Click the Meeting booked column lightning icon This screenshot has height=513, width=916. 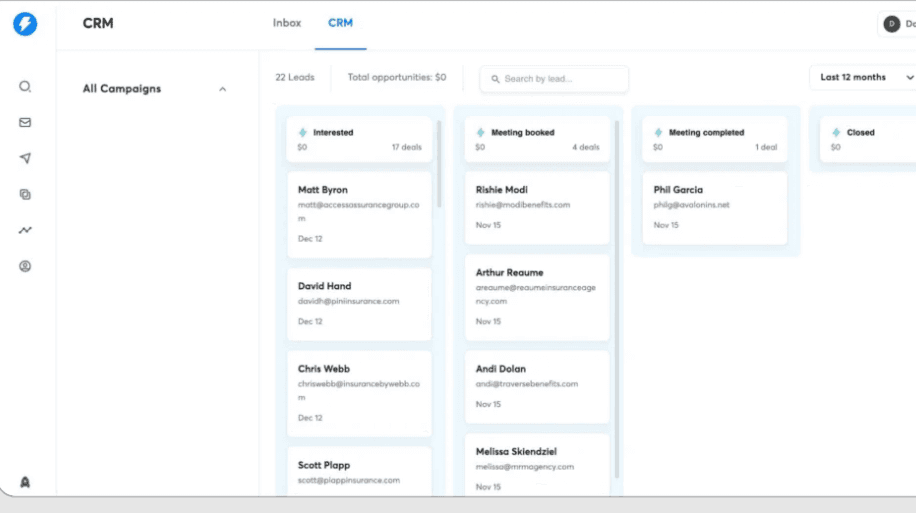480,133
